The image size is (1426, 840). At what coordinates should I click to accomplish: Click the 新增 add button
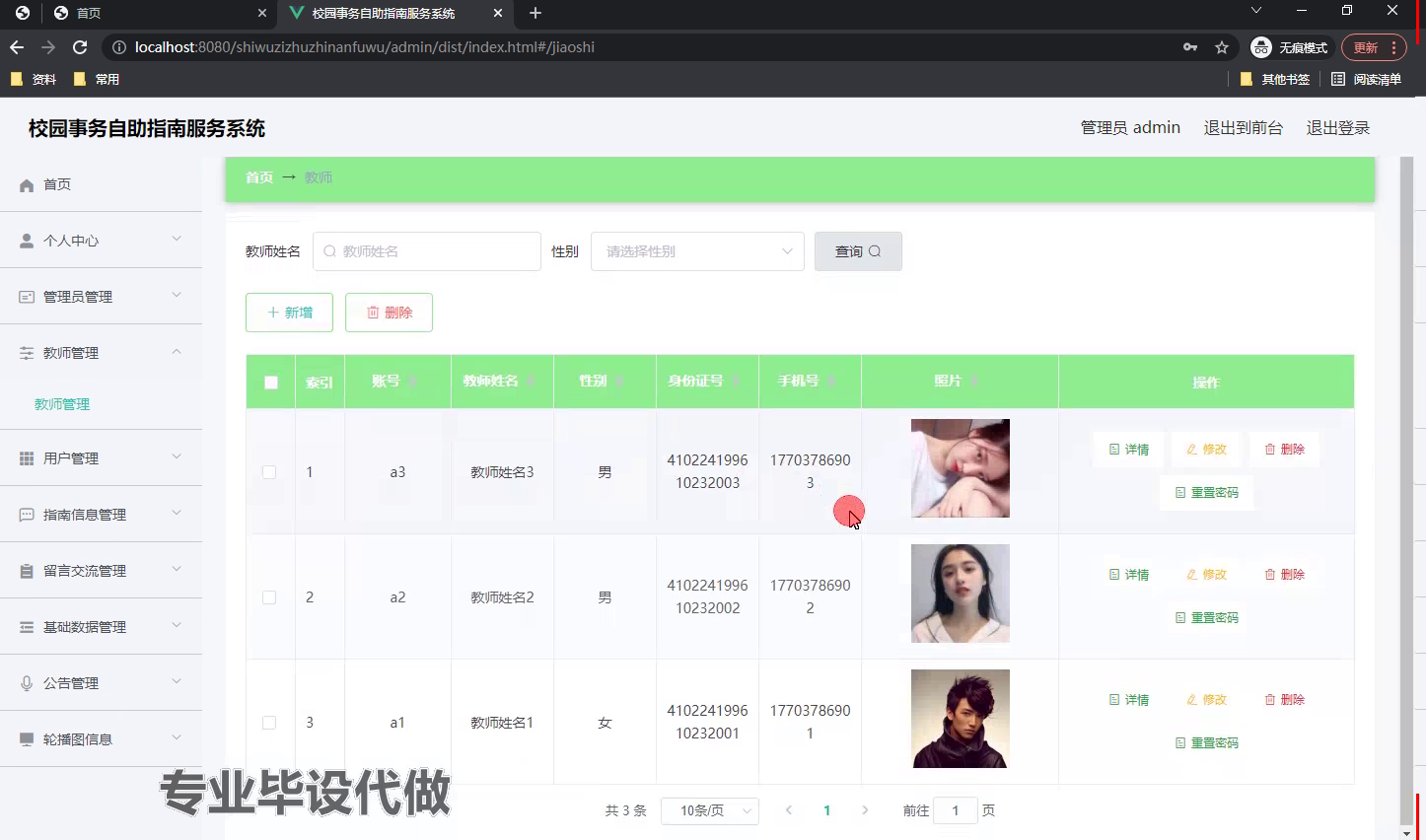click(289, 313)
